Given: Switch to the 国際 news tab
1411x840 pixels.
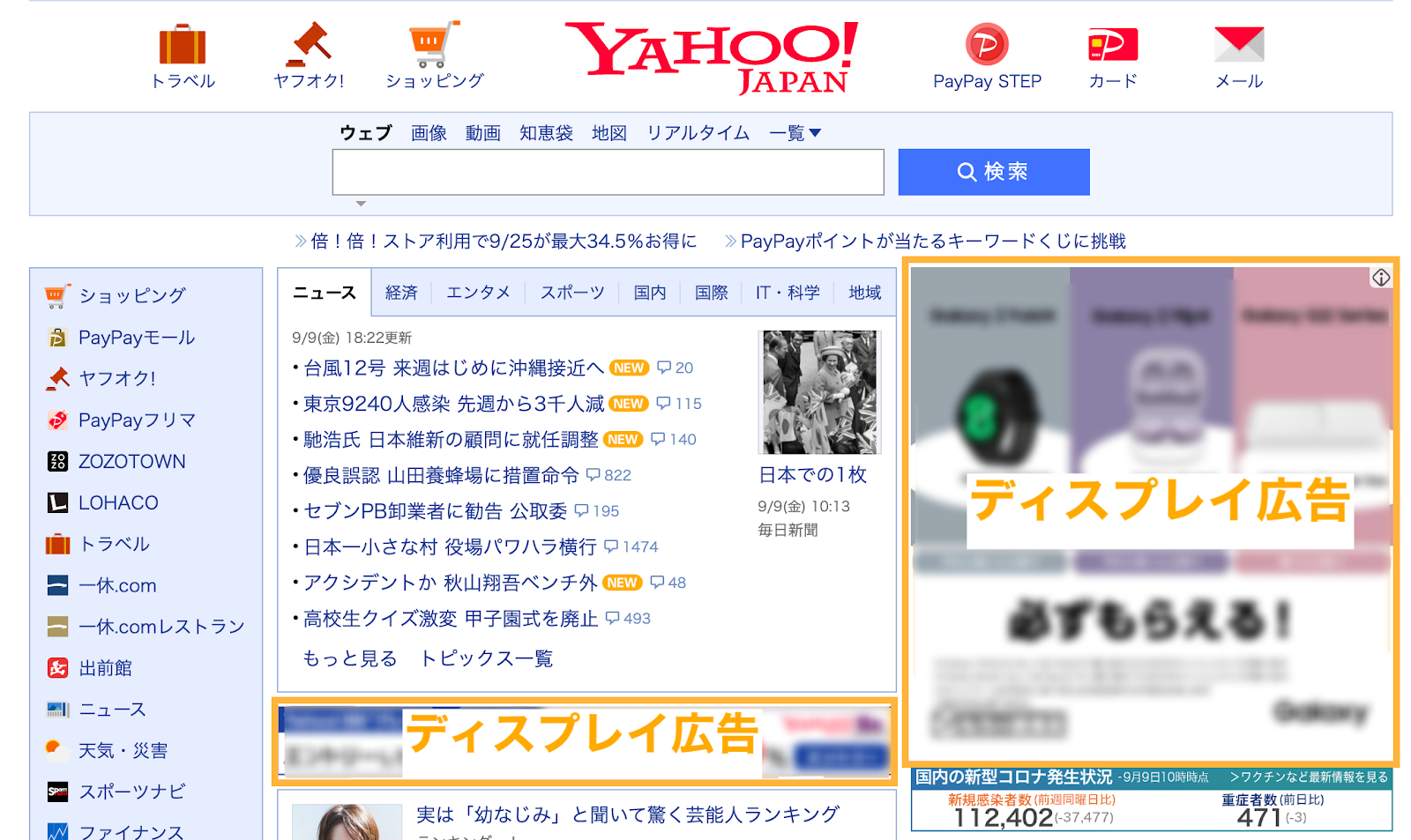Looking at the screenshot, I should [x=711, y=293].
